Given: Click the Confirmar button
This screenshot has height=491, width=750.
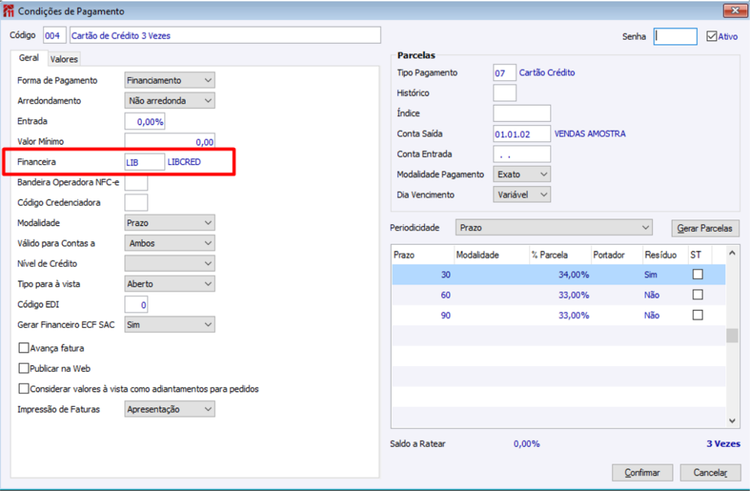Looking at the screenshot, I should click(642, 472).
